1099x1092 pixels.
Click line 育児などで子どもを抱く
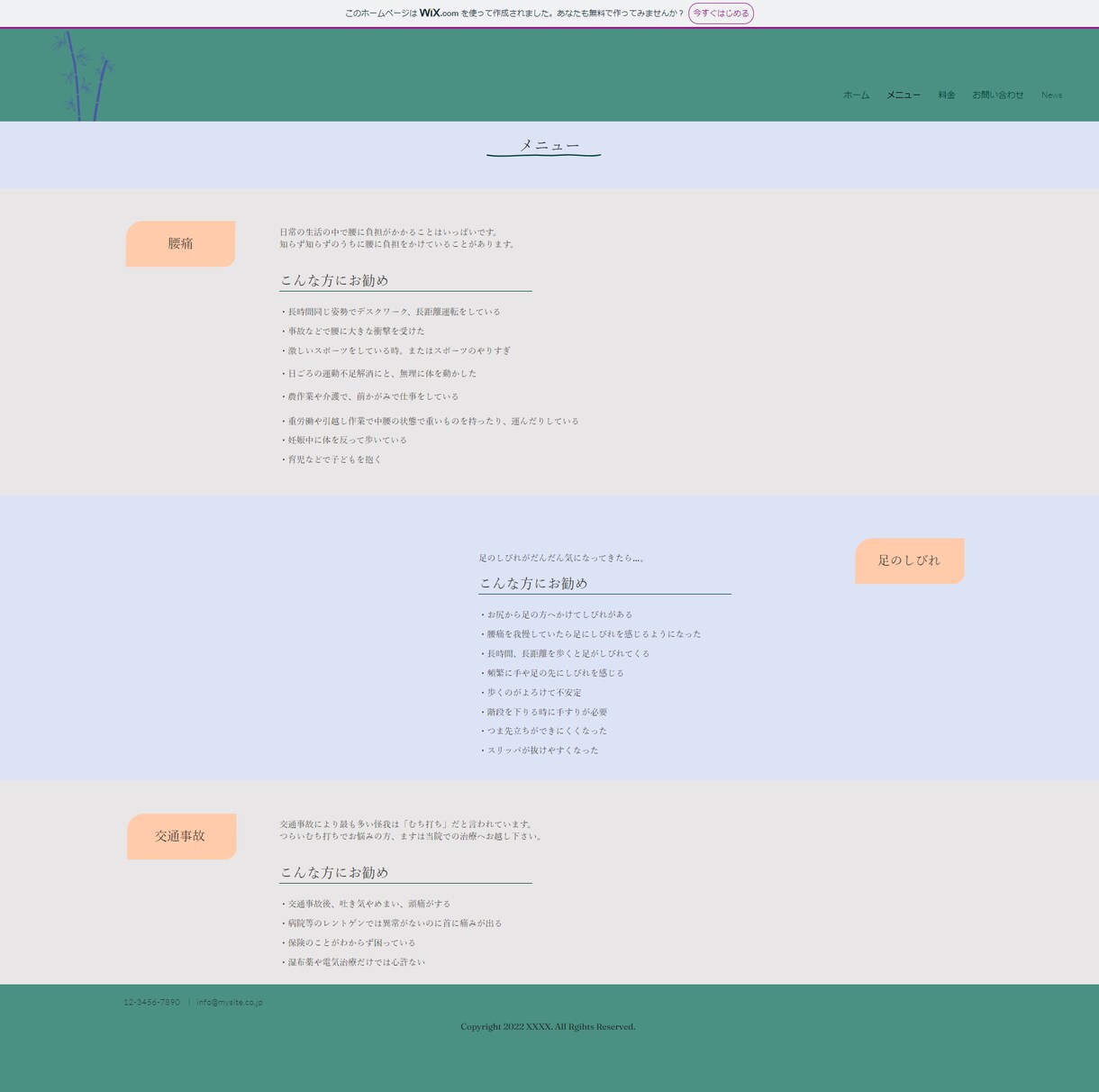pyautogui.click(x=331, y=460)
